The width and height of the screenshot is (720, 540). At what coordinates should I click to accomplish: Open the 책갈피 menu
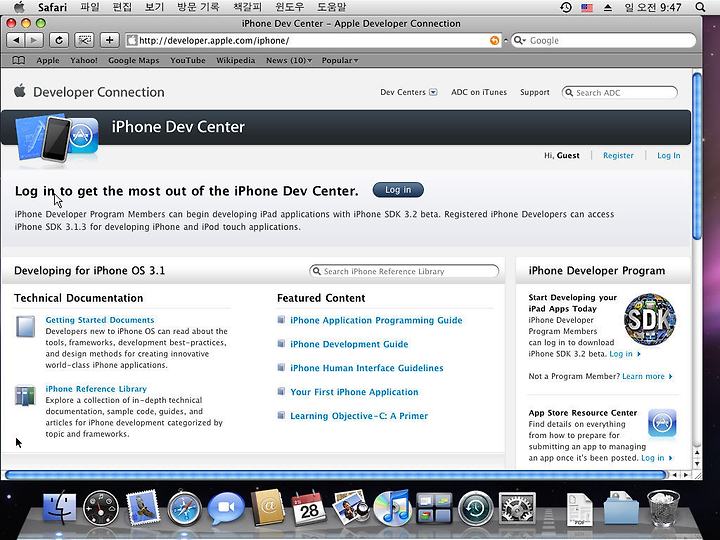tap(247, 7)
